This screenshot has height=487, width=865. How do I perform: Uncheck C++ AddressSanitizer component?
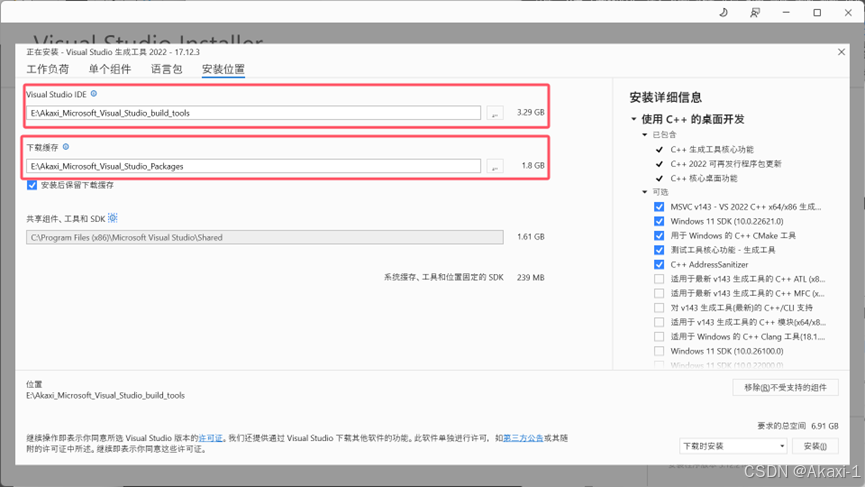pos(659,264)
